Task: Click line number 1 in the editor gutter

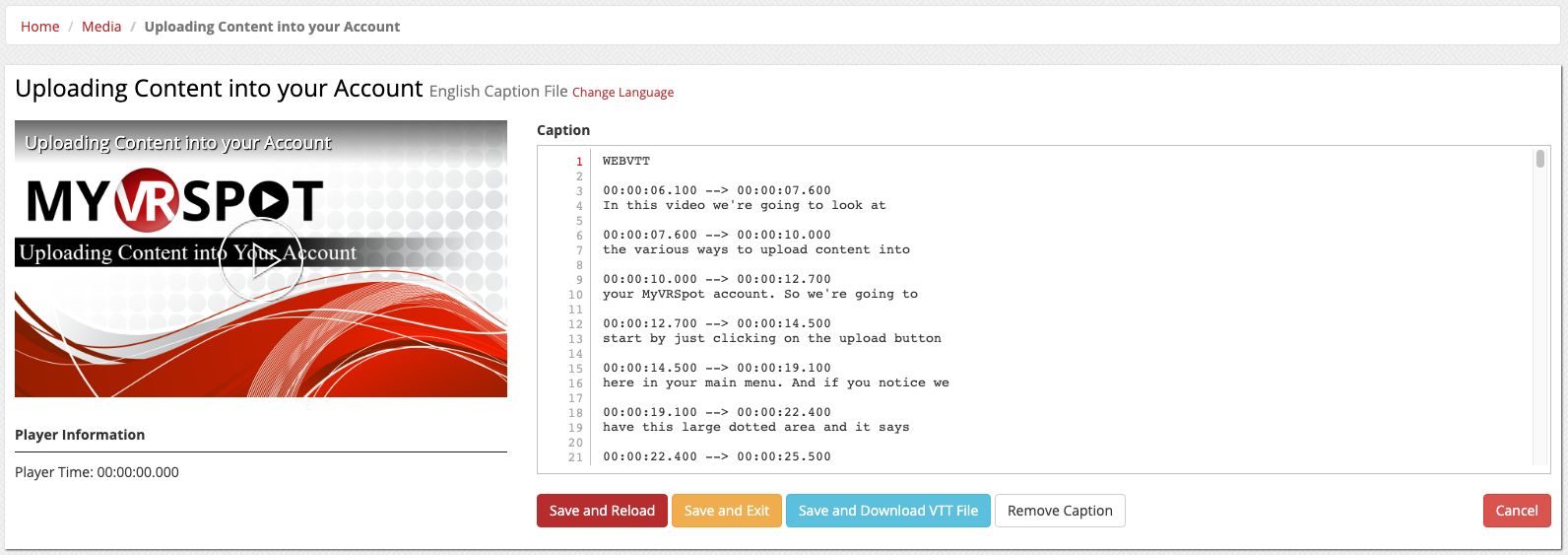Action: tap(579, 162)
